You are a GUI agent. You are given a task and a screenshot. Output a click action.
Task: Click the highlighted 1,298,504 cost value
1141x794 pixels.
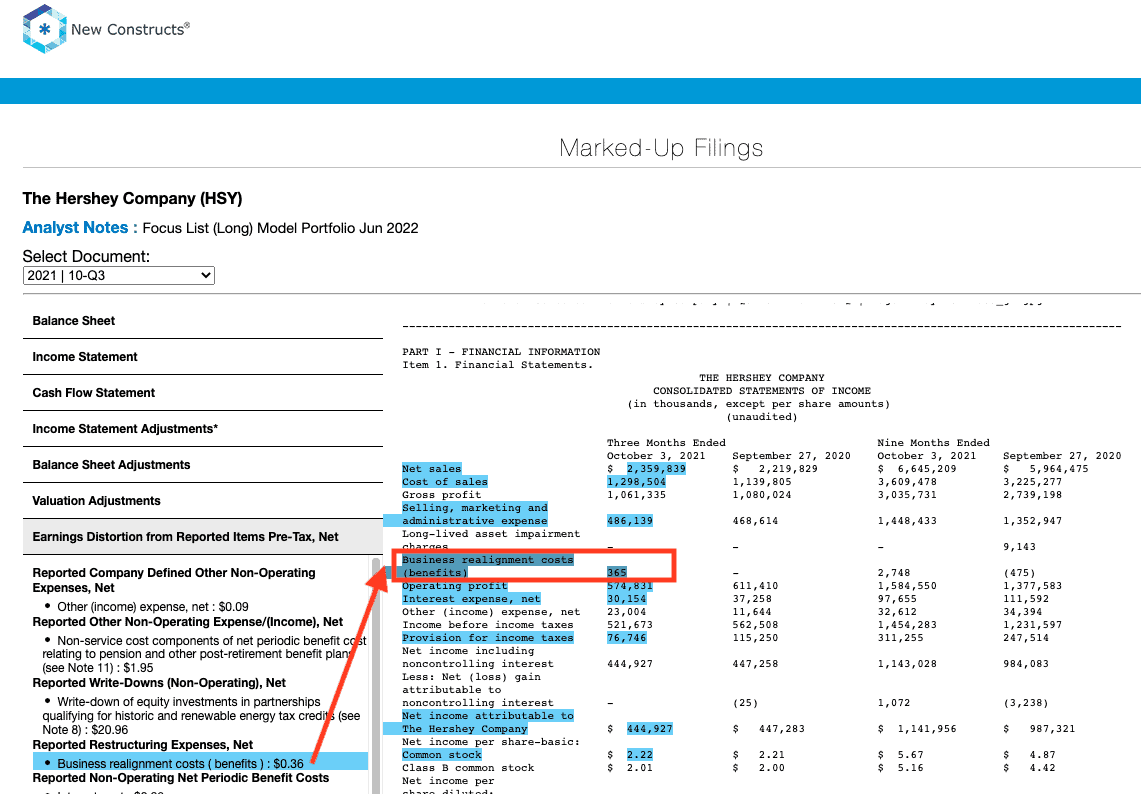(636, 482)
